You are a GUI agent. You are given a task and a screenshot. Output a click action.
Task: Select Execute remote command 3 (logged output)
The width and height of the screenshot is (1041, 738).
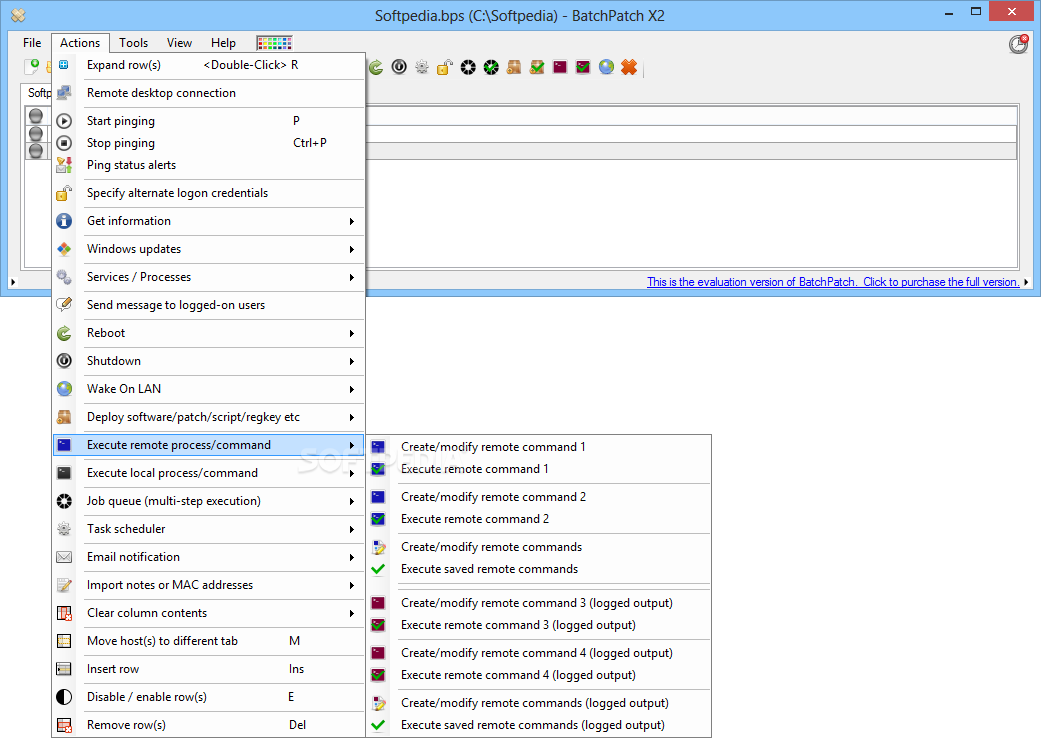coord(539,625)
